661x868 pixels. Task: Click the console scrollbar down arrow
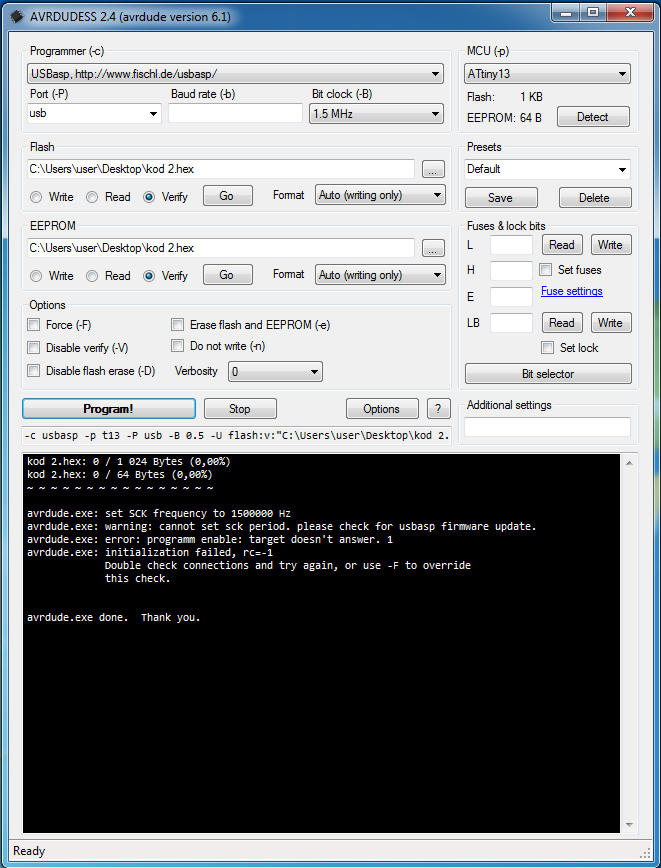pos(629,825)
